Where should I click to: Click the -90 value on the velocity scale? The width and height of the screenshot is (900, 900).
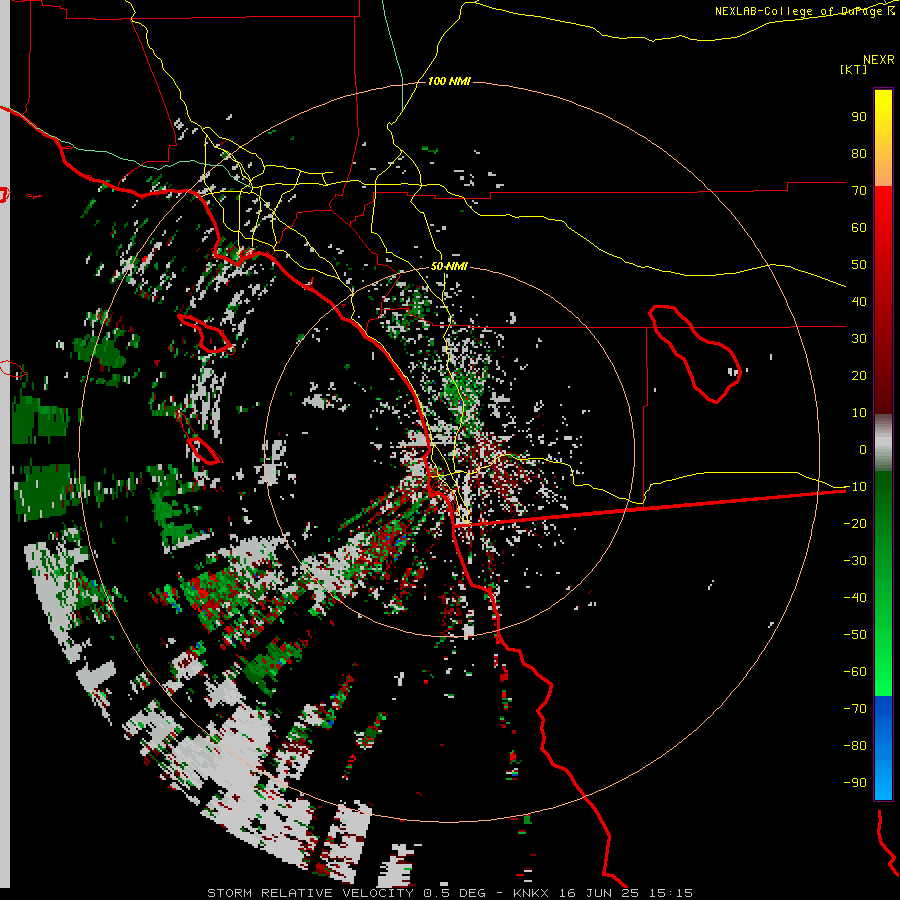point(855,783)
